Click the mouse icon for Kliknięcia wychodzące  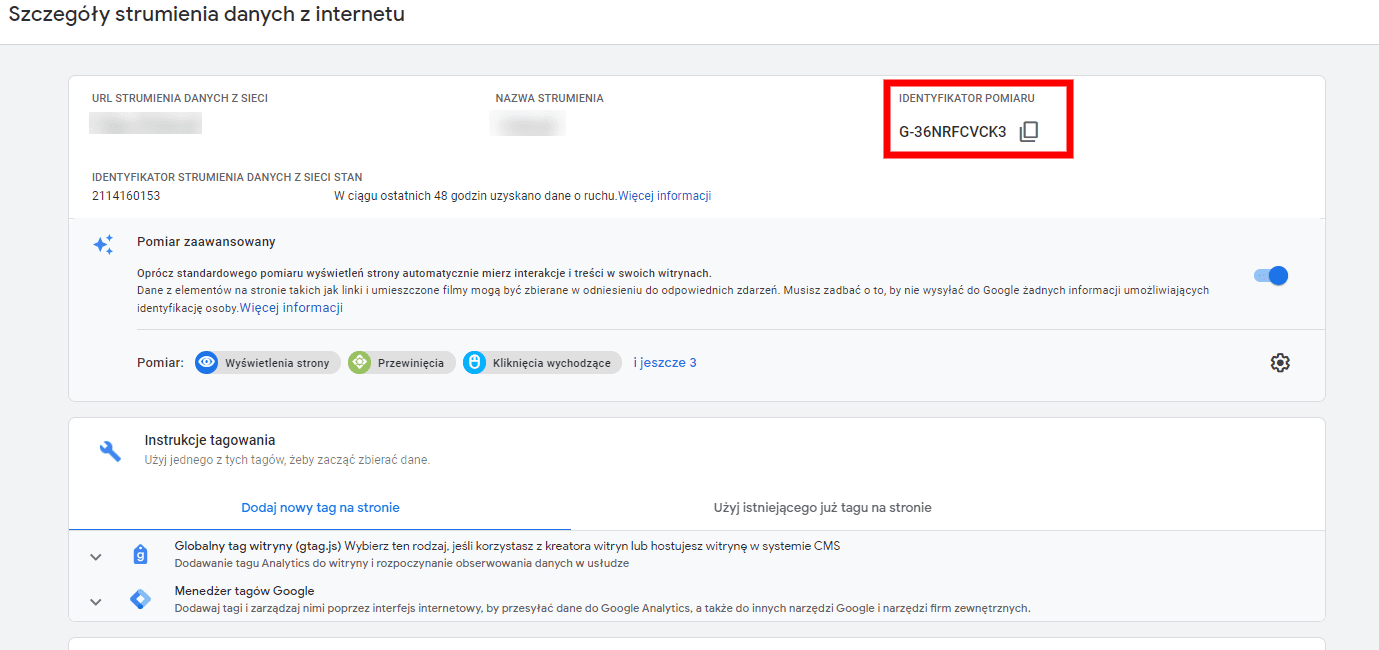(474, 363)
